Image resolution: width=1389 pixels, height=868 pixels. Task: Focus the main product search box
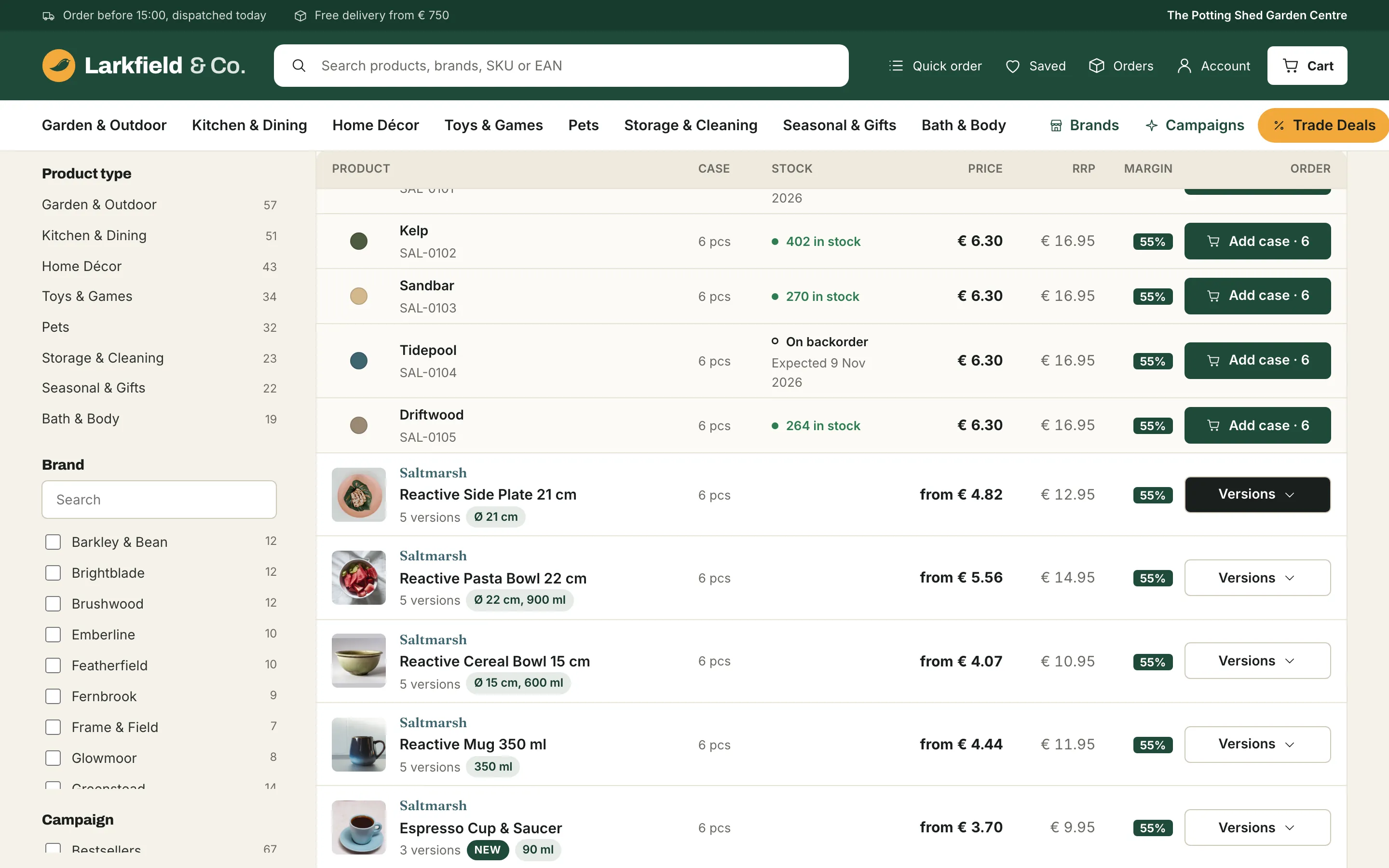click(x=561, y=66)
